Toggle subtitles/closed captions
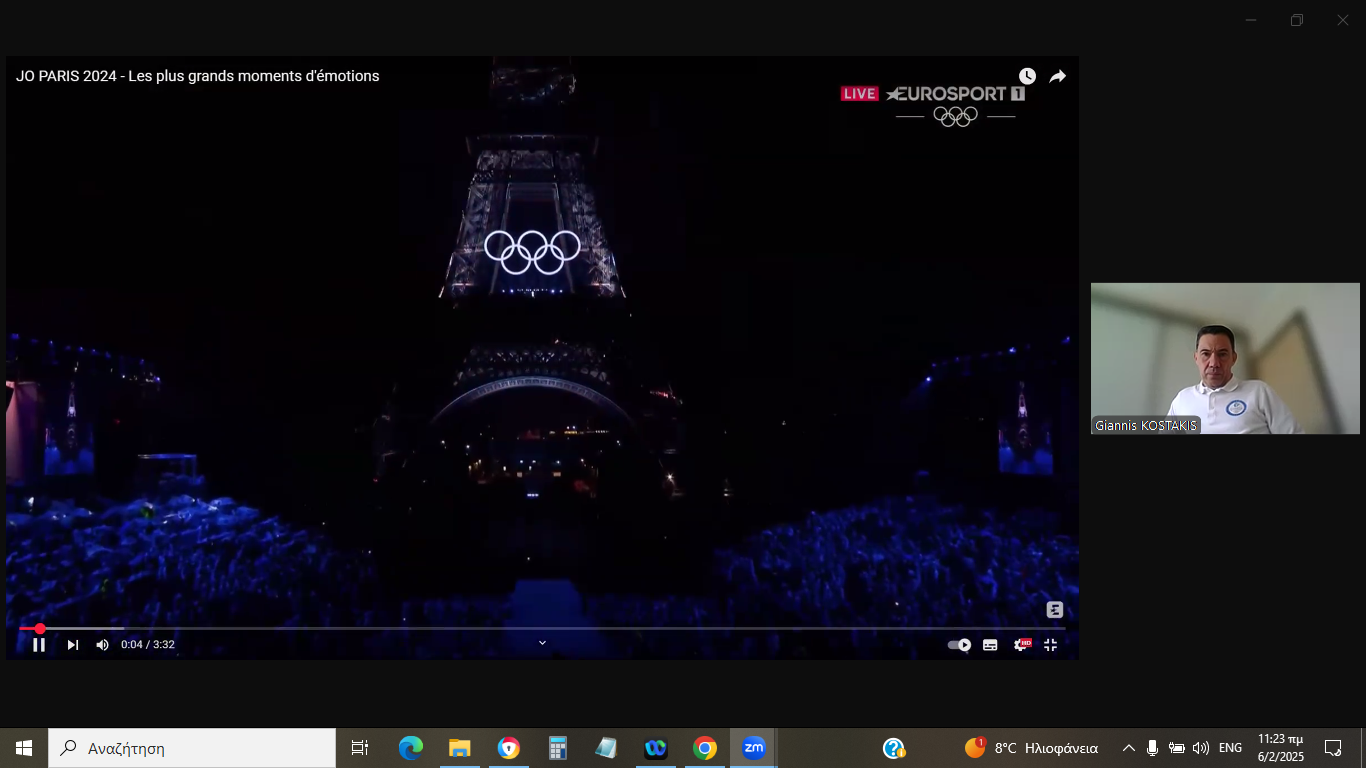 tap(990, 645)
